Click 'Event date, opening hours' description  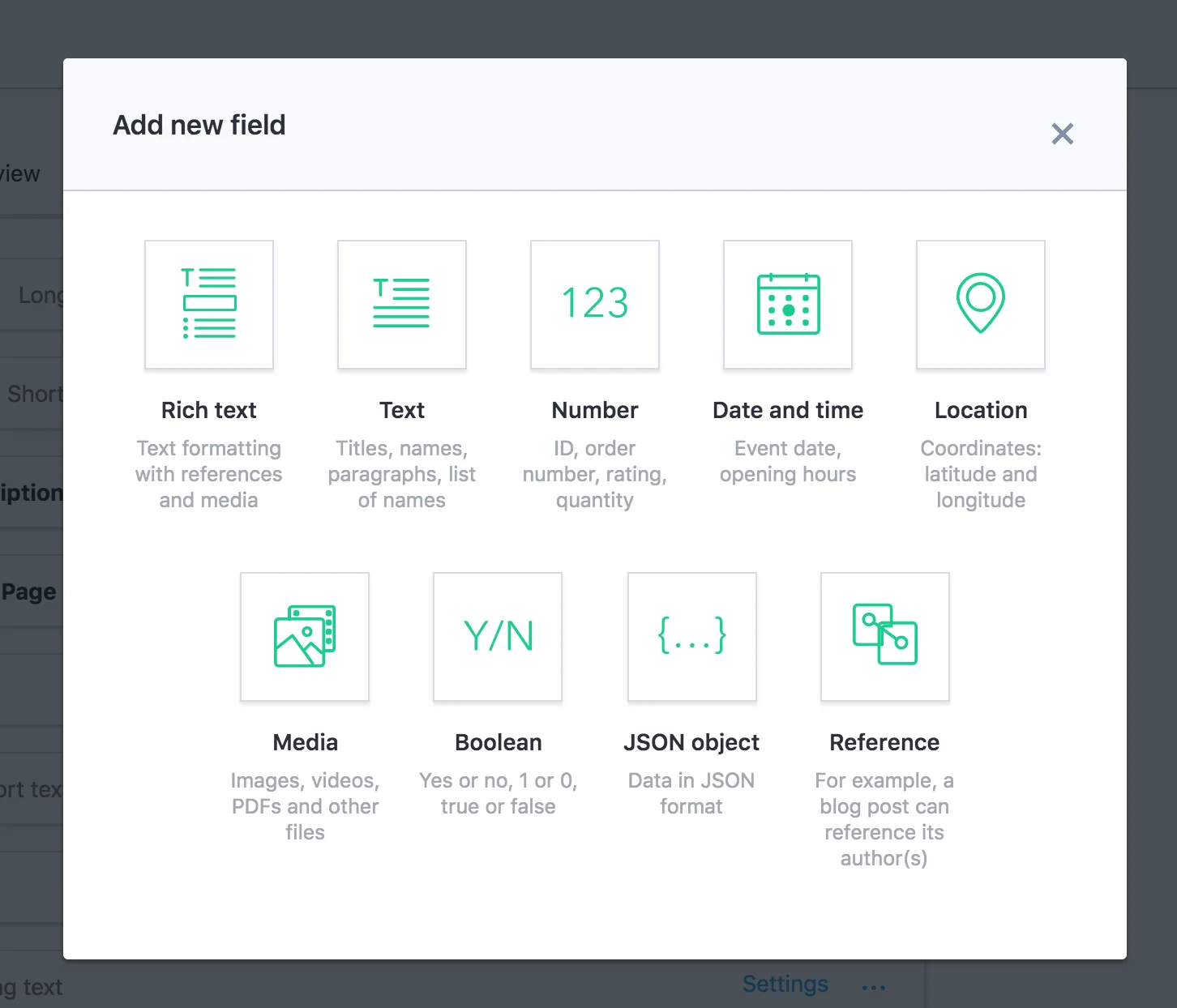[x=788, y=461]
